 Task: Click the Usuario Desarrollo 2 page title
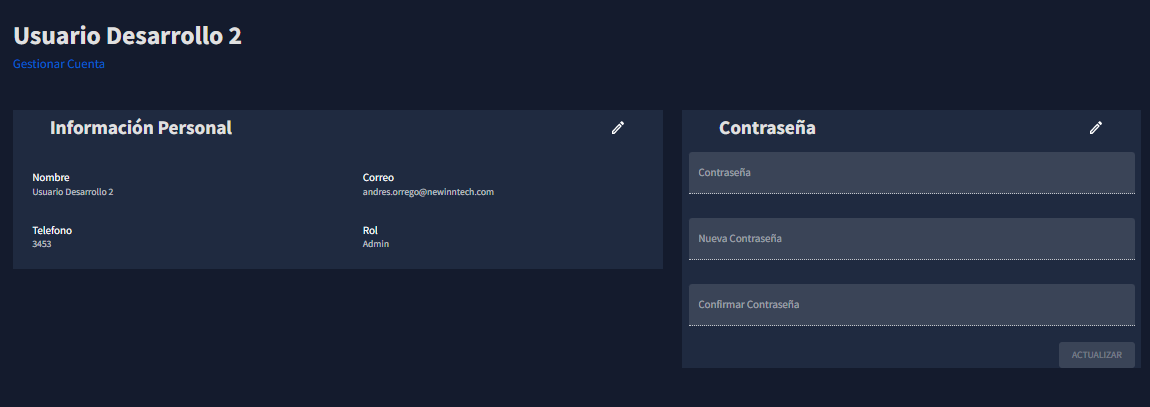pyautogui.click(x=128, y=35)
